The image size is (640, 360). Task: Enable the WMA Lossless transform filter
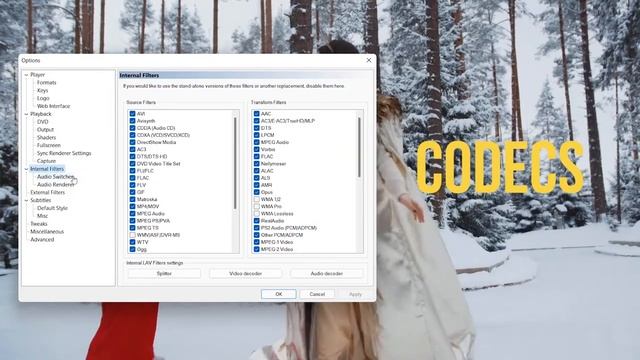pyautogui.click(x=256, y=214)
